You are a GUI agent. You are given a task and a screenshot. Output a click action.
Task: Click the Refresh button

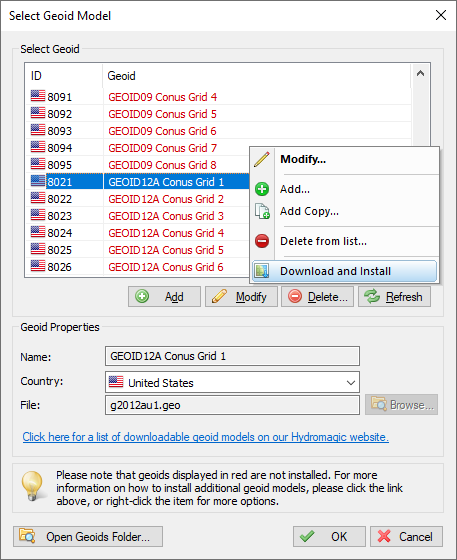pyautogui.click(x=395, y=296)
